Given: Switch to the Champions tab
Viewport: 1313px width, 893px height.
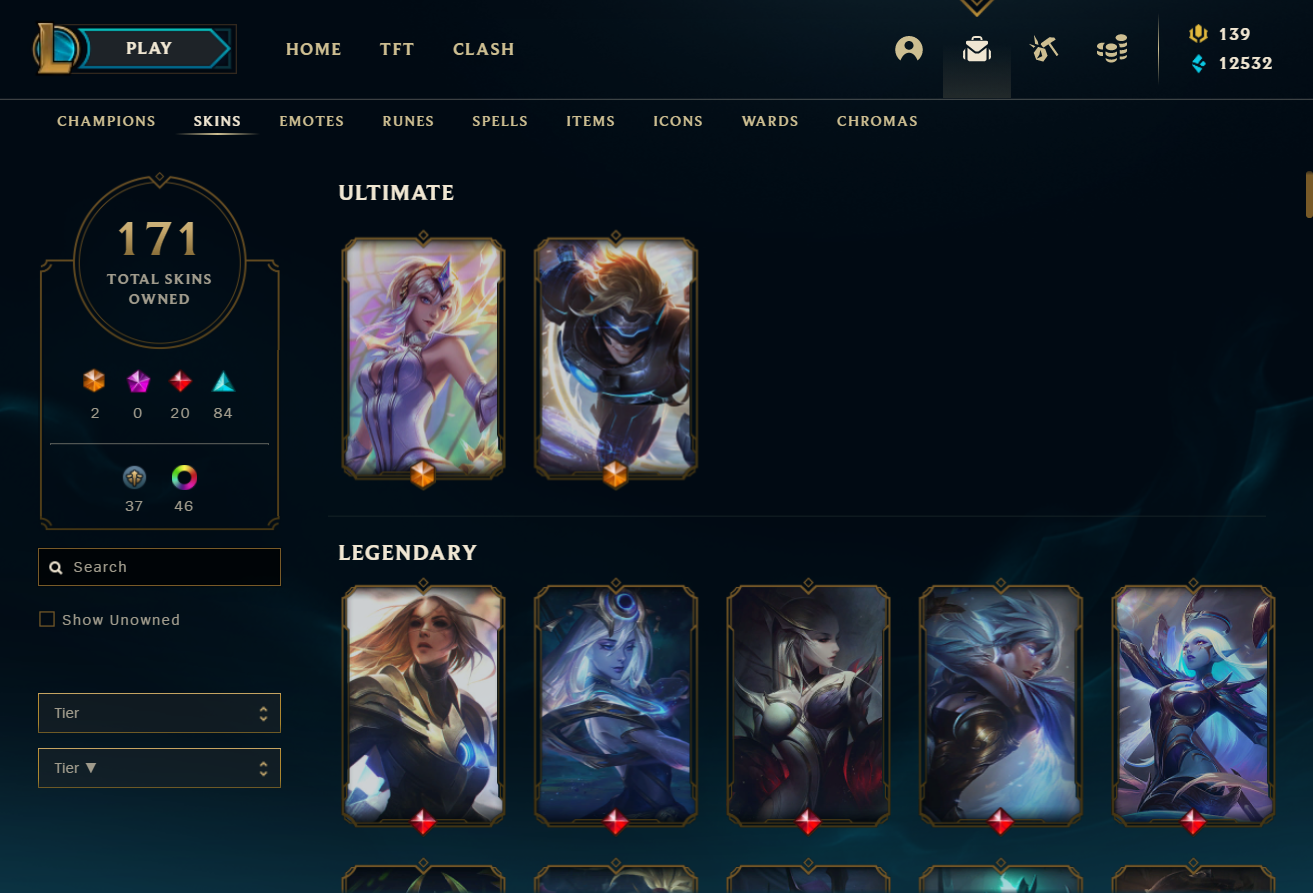Looking at the screenshot, I should click(106, 121).
